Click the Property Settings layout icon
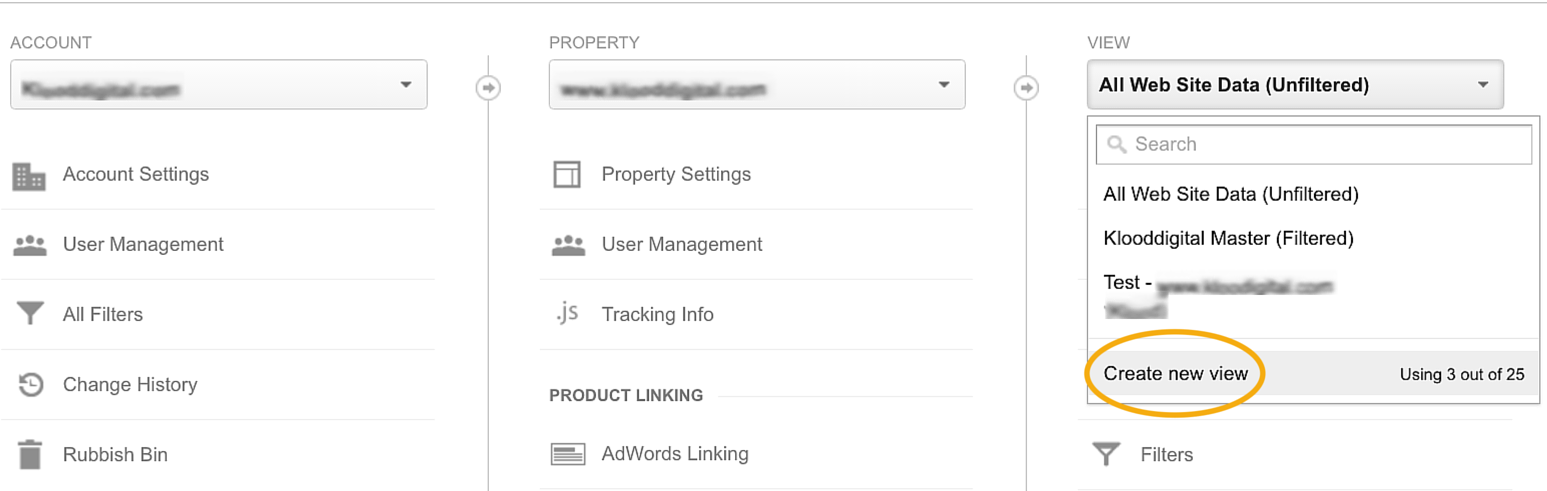The height and width of the screenshot is (491, 1547). pyautogui.click(x=567, y=175)
